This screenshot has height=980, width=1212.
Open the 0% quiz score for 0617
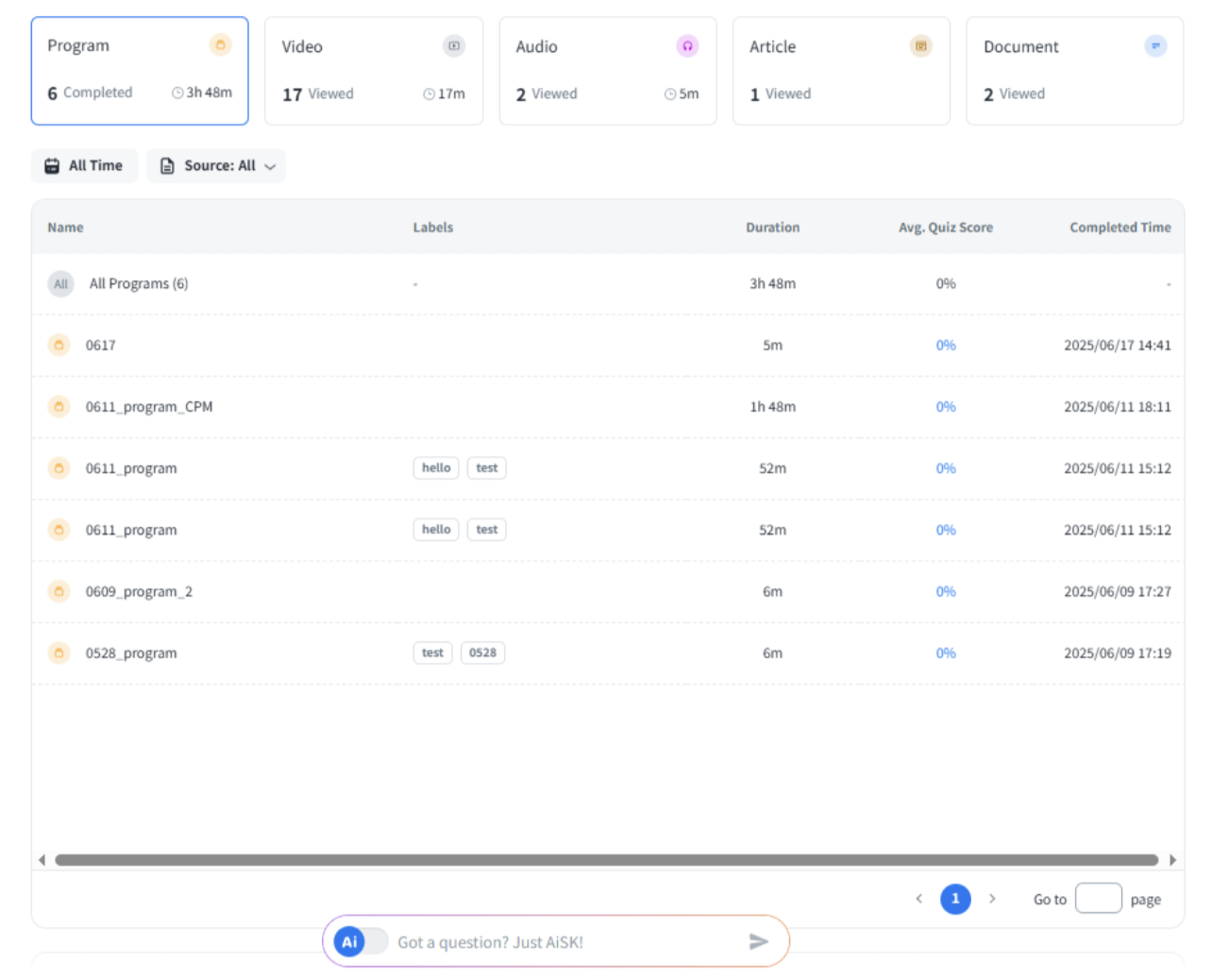[945, 346]
